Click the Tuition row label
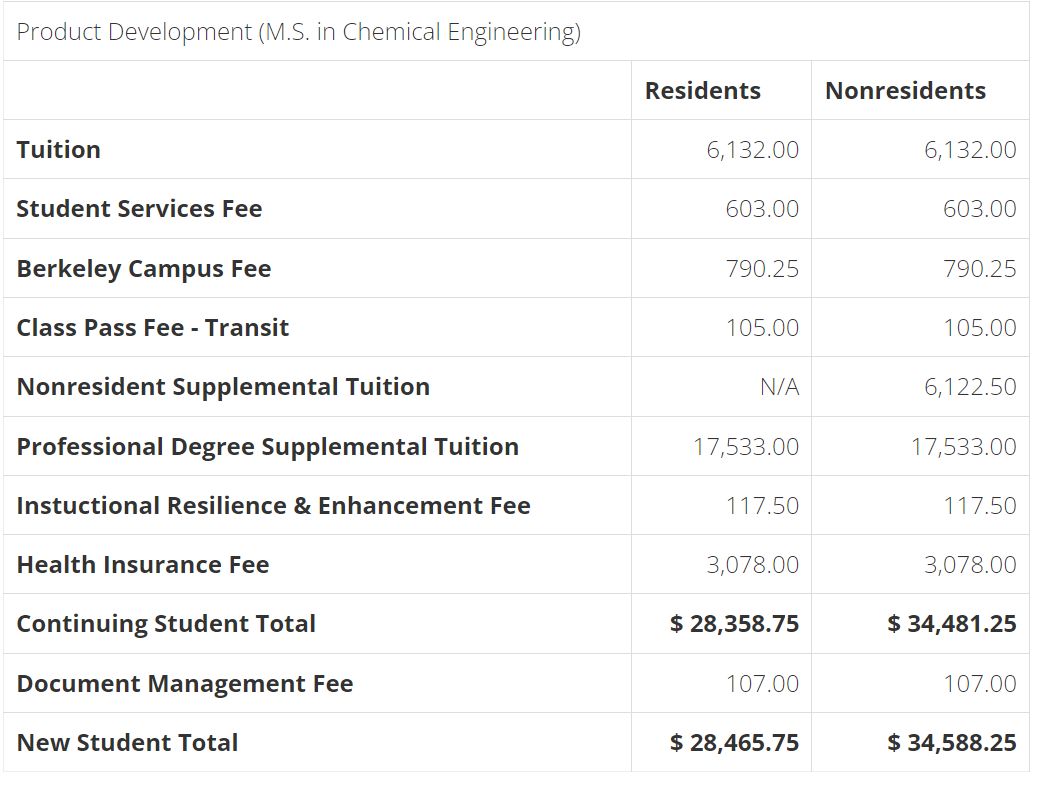The image size is (1043, 786). pos(59,150)
